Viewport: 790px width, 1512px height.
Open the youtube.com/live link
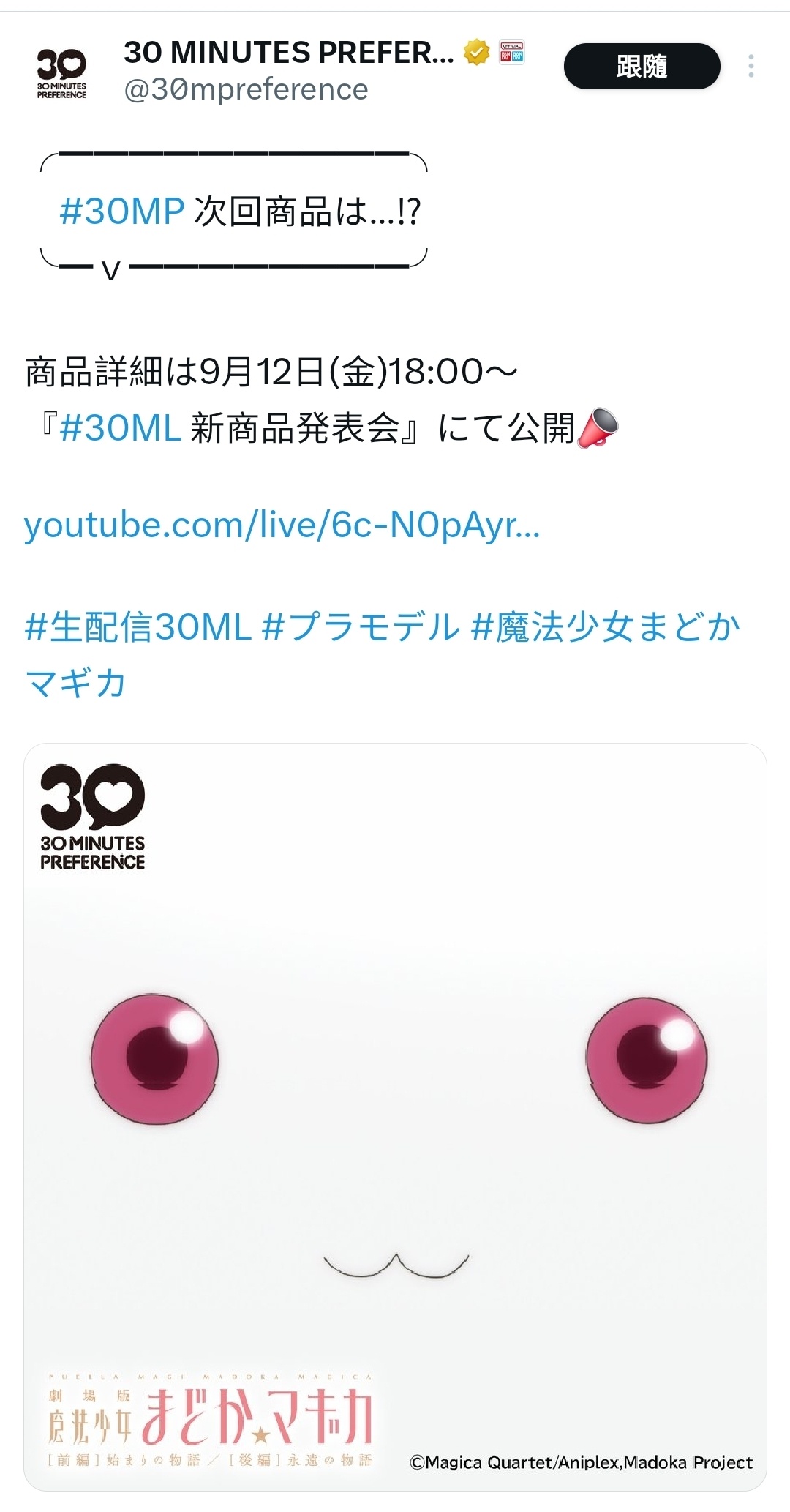282,525
